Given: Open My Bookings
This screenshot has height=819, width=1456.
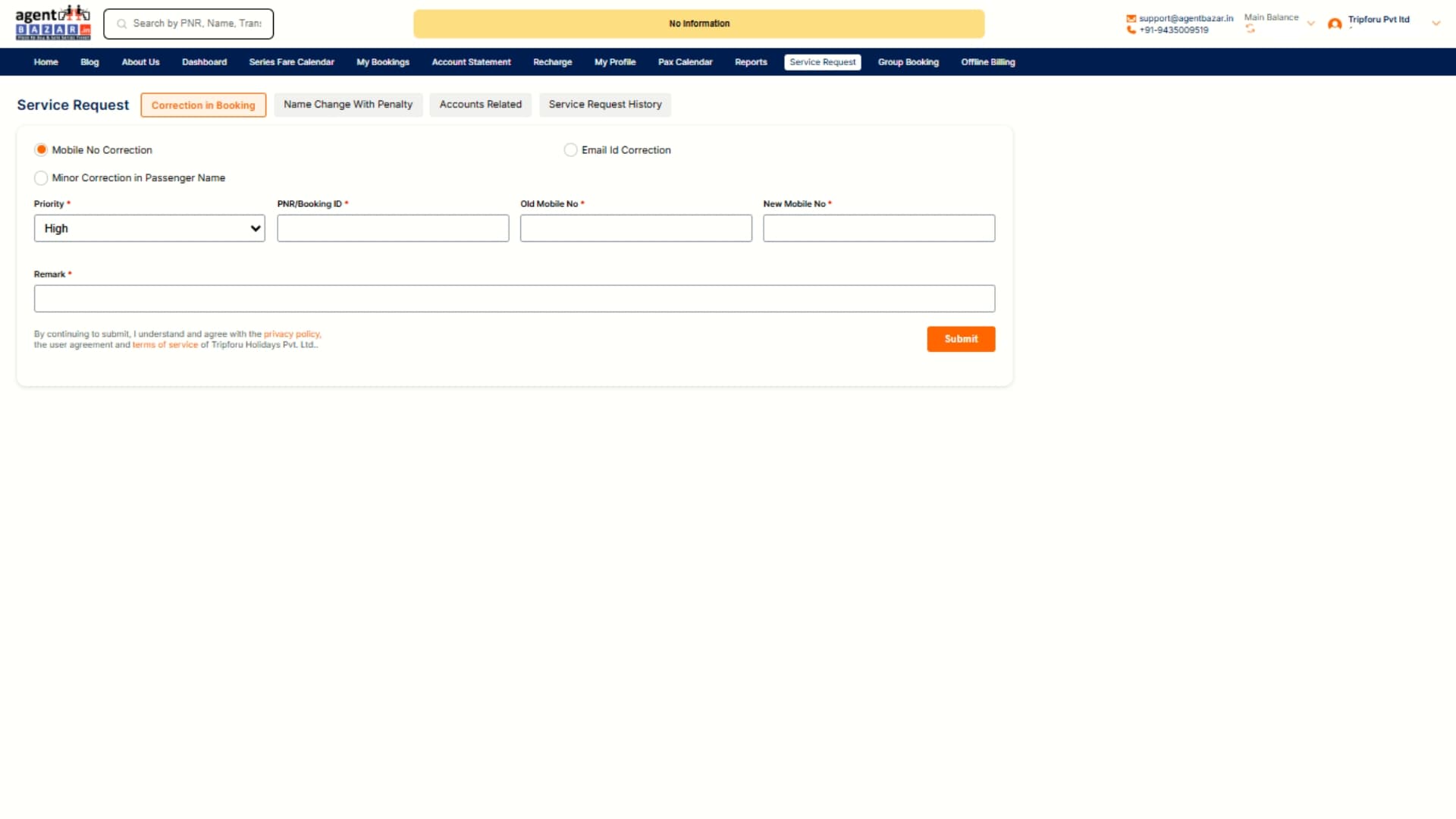Looking at the screenshot, I should pyautogui.click(x=383, y=62).
